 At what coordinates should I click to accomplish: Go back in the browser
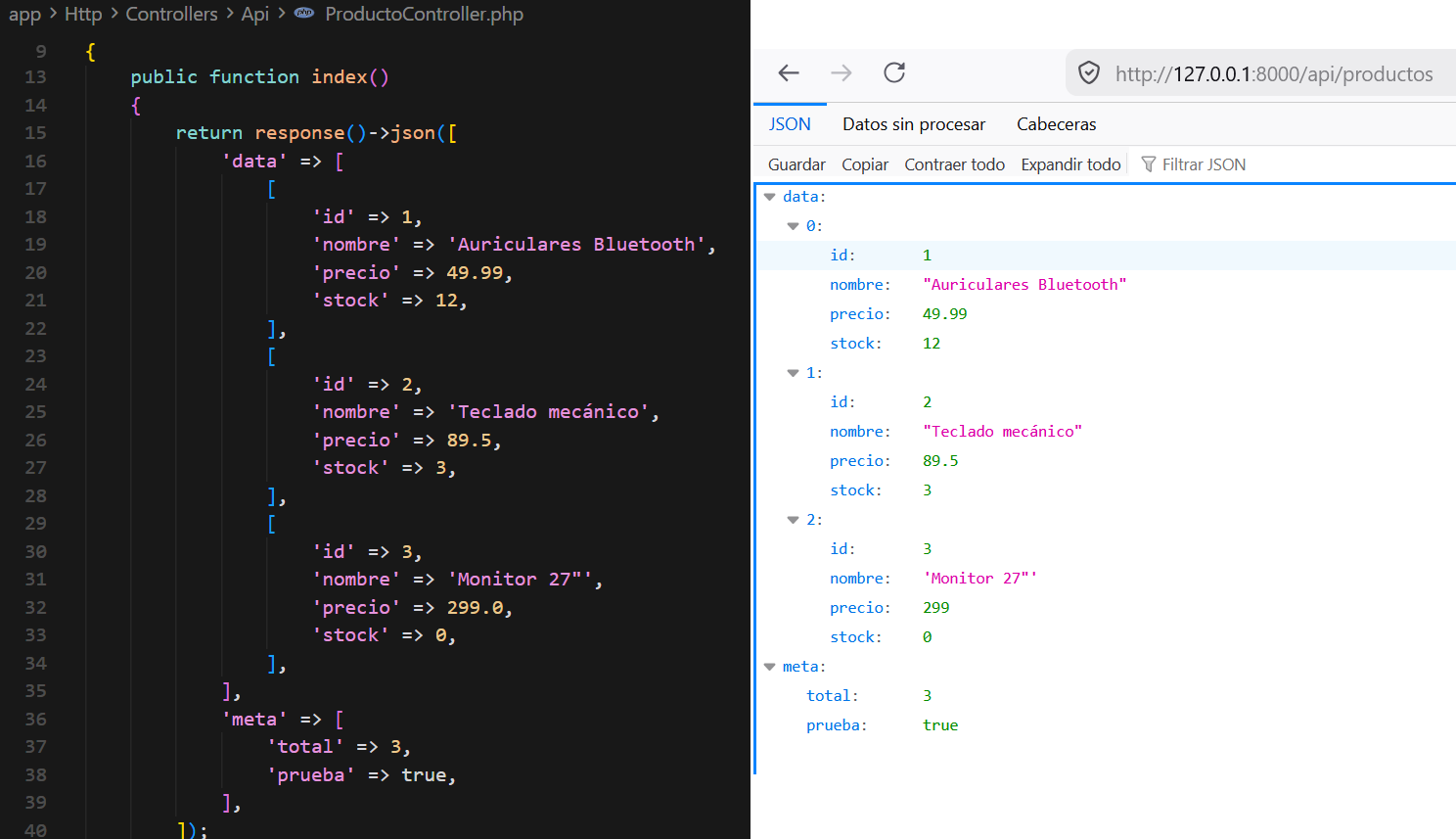tap(789, 72)
